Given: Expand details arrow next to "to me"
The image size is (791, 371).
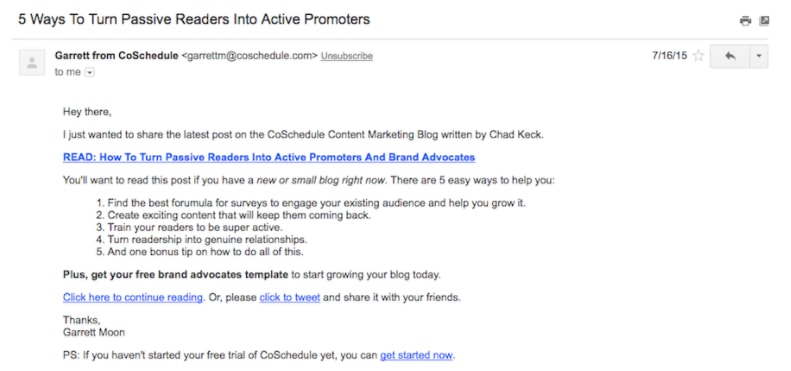Looking at the screenshot, I should coord(89,73).
